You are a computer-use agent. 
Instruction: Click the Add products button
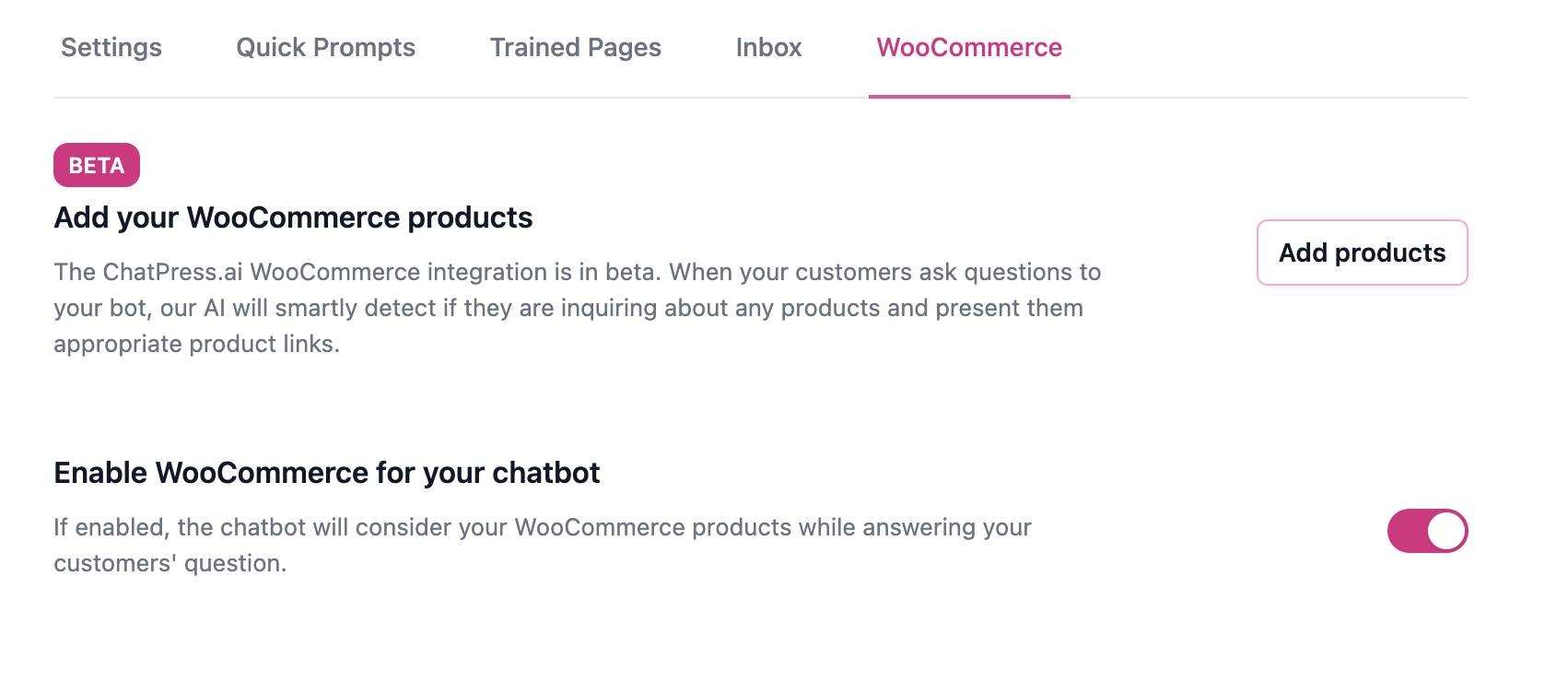[1361, 253]
